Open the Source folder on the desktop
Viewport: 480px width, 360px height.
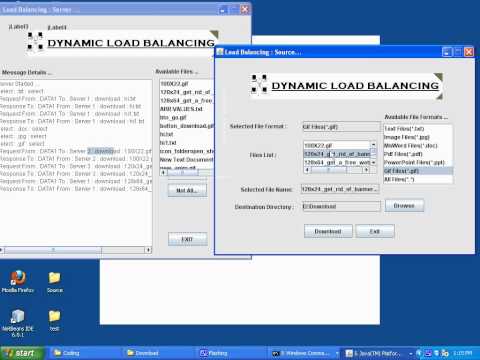(x=55, y=282)
